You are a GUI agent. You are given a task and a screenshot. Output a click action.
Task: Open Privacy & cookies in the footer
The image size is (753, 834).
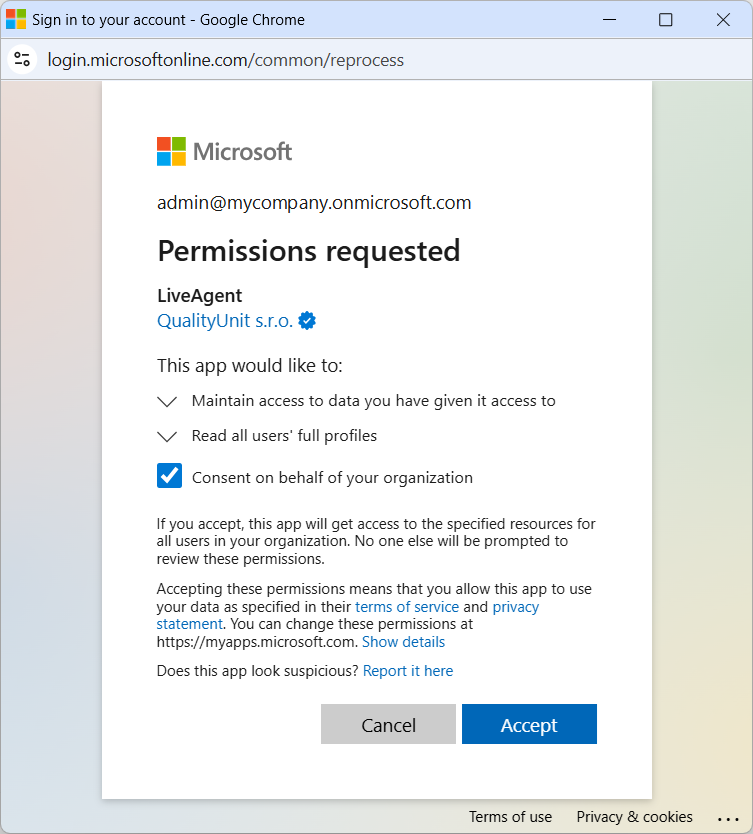click(634, 817)
